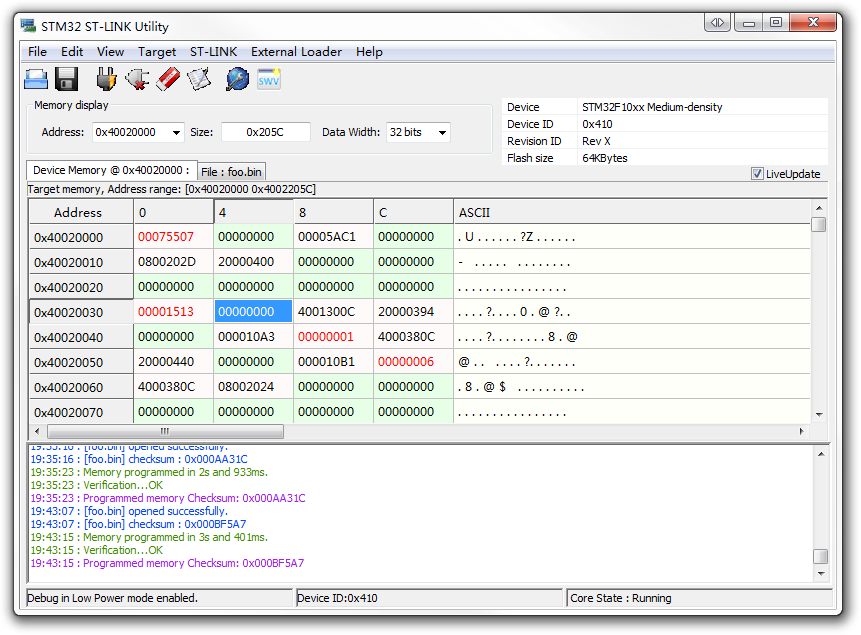Click log line 'Memory programmed in 3s and 401ms.'
The width and height of the screenshot is (861, 635).
coord(149,537)
